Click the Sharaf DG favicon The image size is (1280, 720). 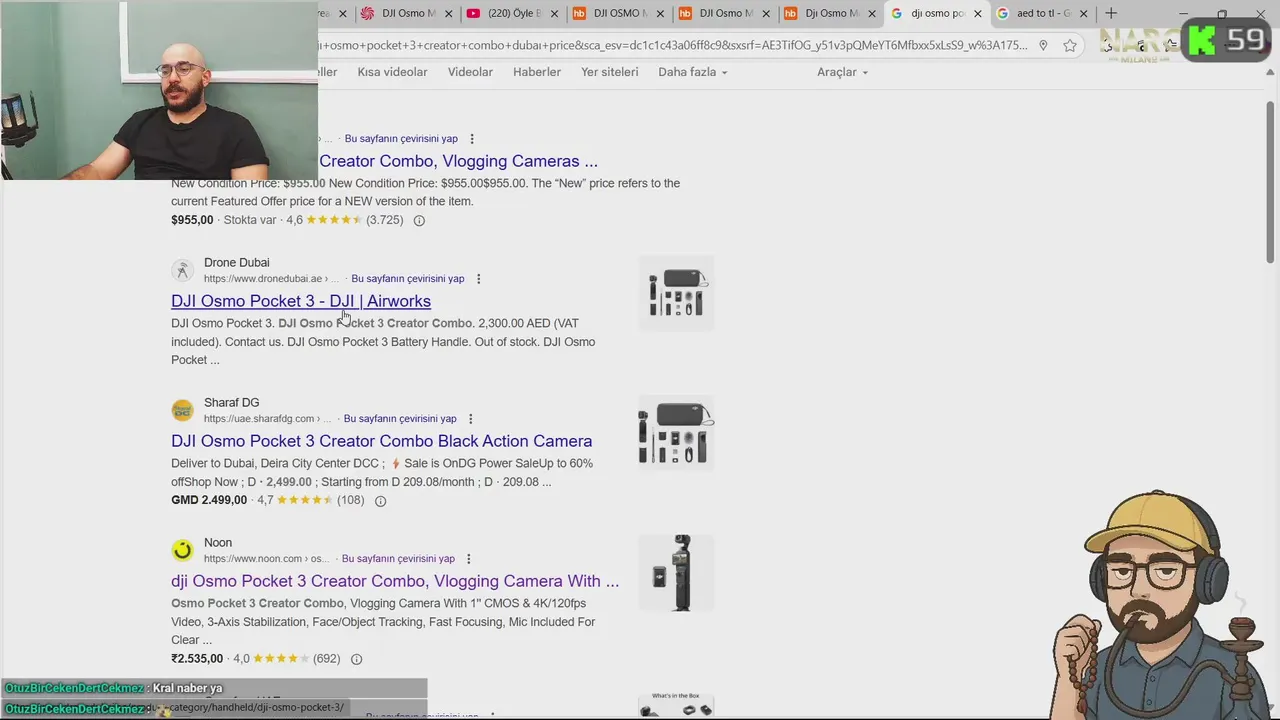click(182, 410)
